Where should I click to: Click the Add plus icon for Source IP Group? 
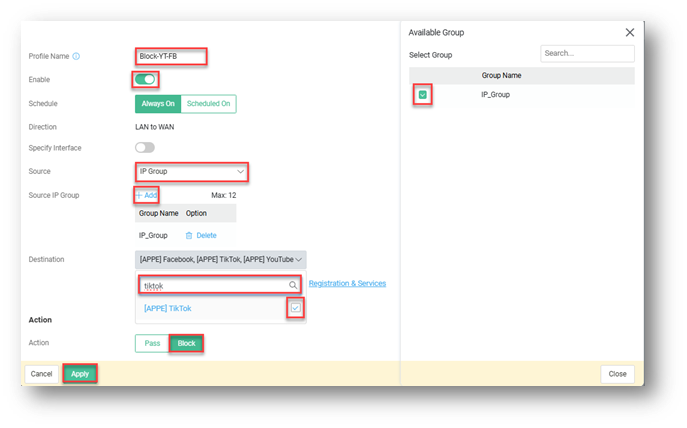pos(139,195)
